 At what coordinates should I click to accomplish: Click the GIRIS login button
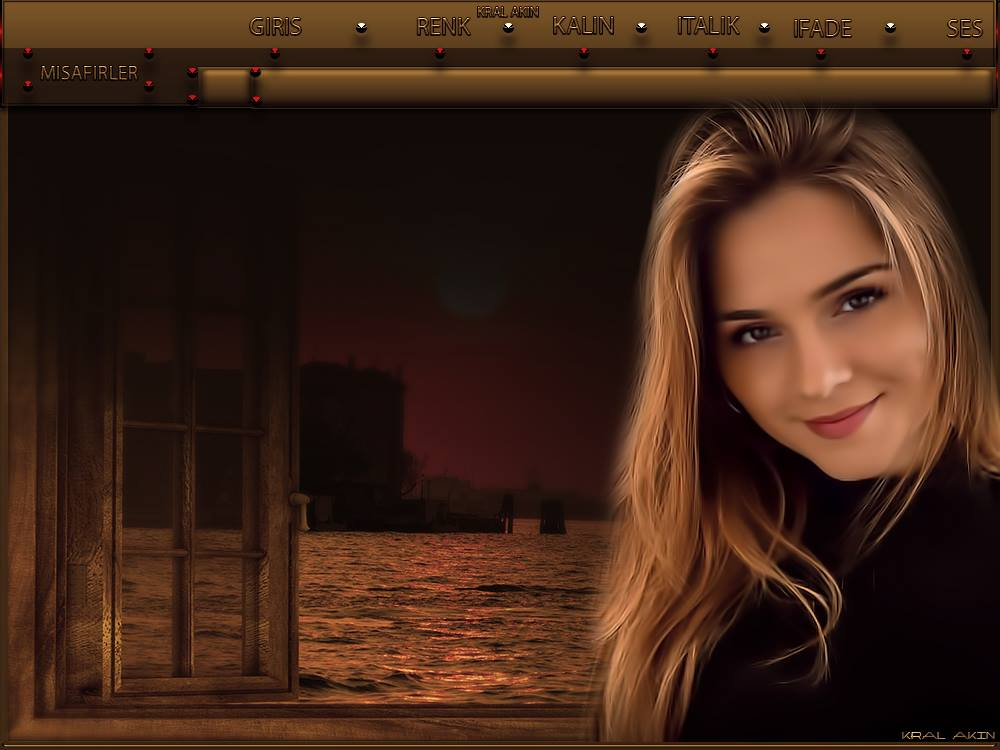(x=275, y=27)
